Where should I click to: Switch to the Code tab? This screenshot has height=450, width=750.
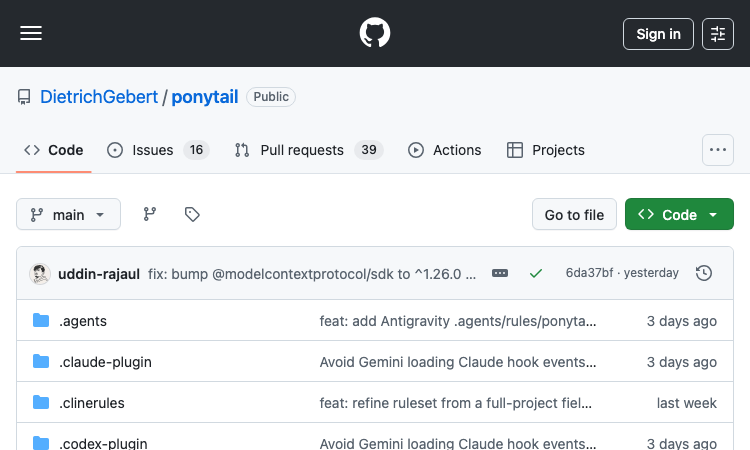[x=54, y=150]
